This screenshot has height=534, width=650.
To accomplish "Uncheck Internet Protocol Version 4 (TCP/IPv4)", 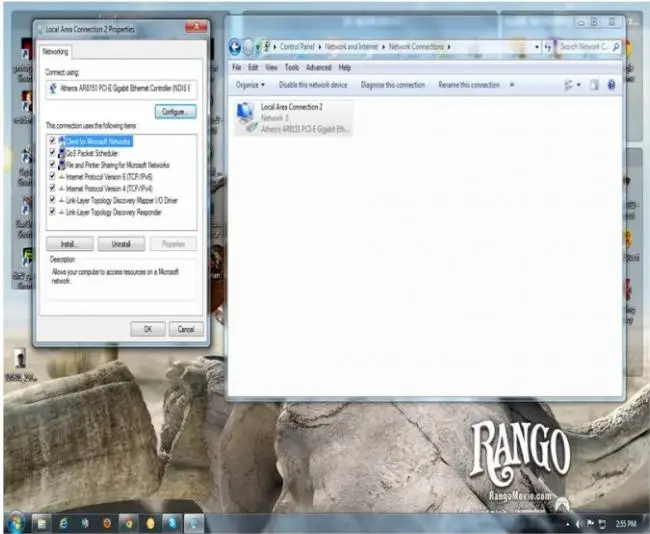I will click(x=52, y=188).
